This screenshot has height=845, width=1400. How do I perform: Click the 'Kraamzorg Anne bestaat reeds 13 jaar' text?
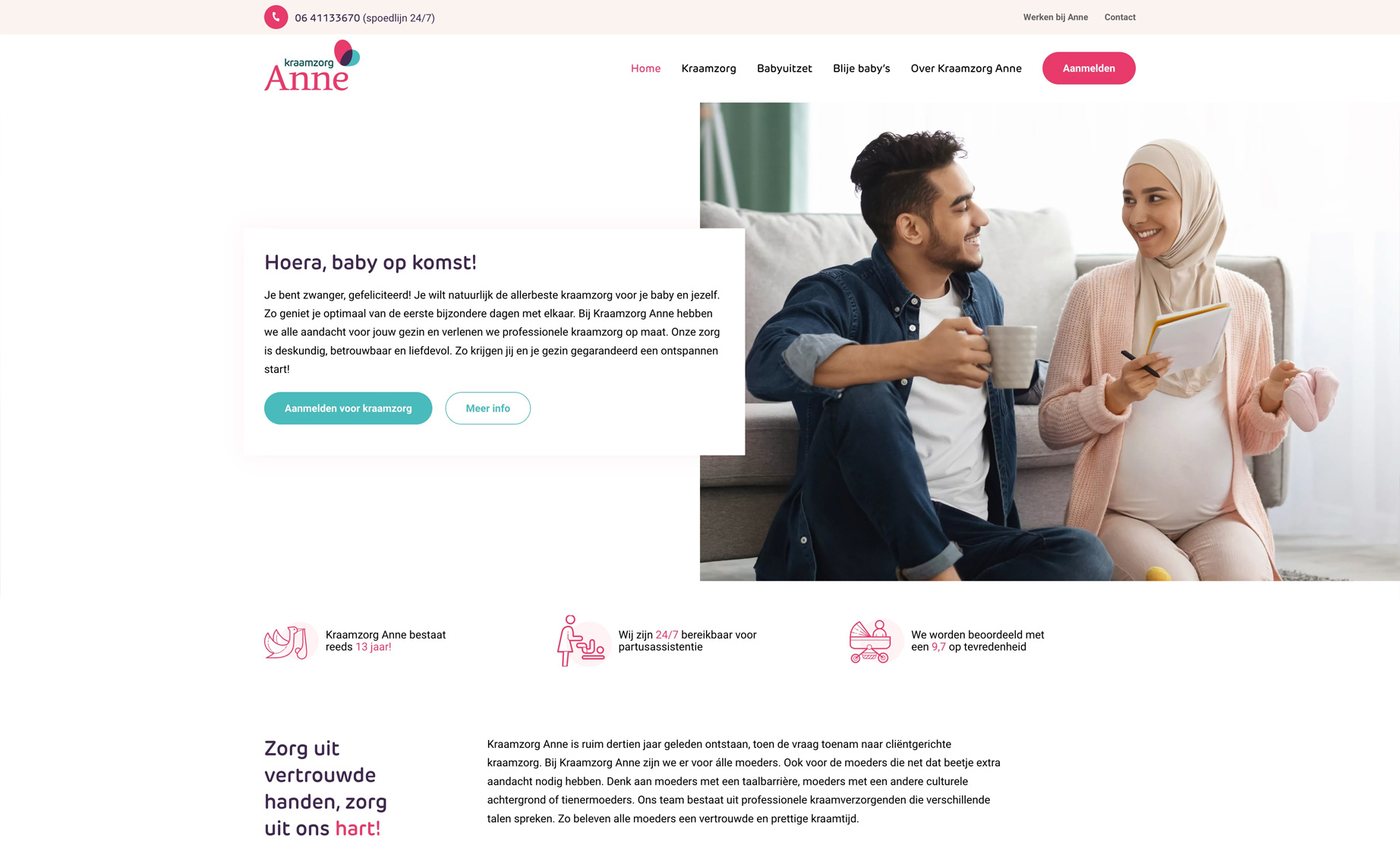(x=386, y=641)
